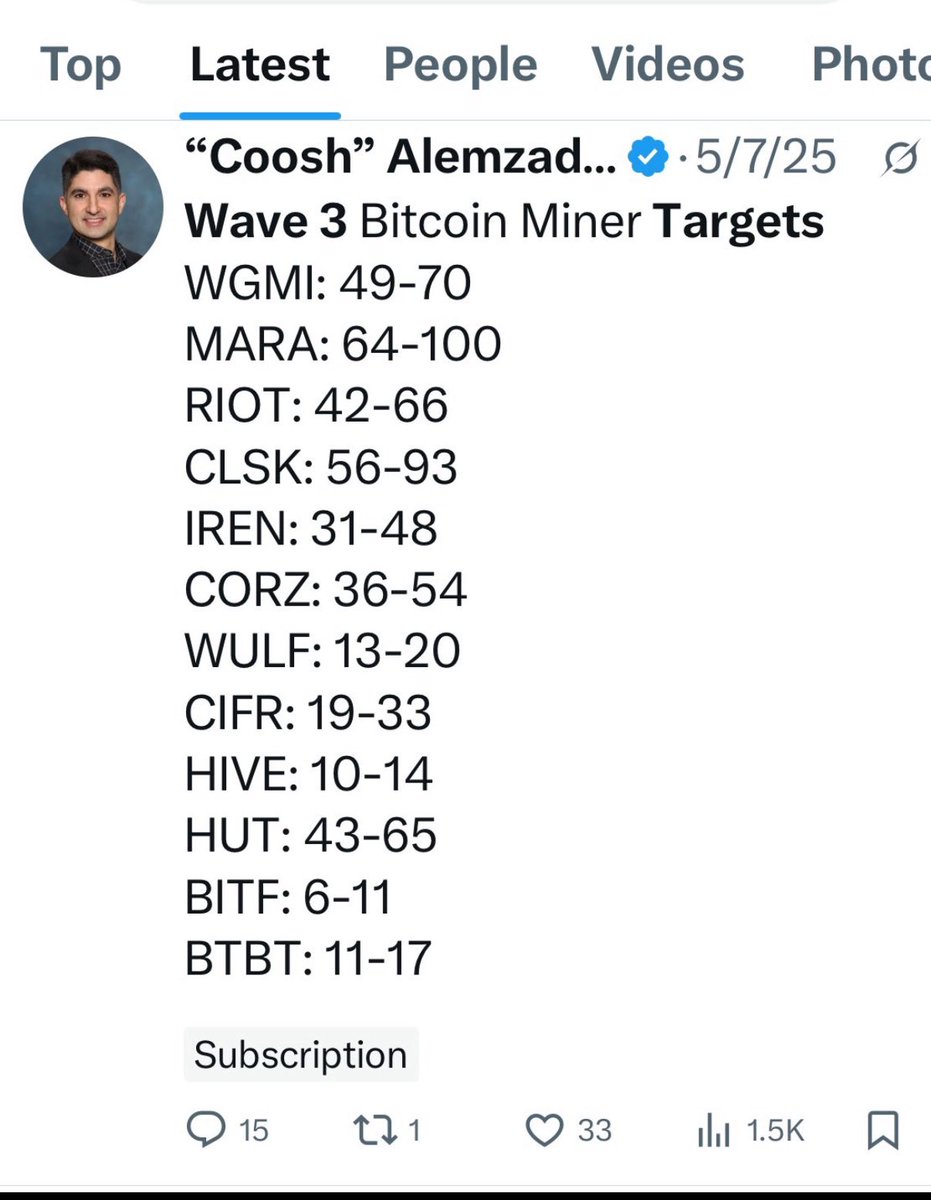
Task: Click the 5/7/25 post date
Action: (x=766, y=158)
